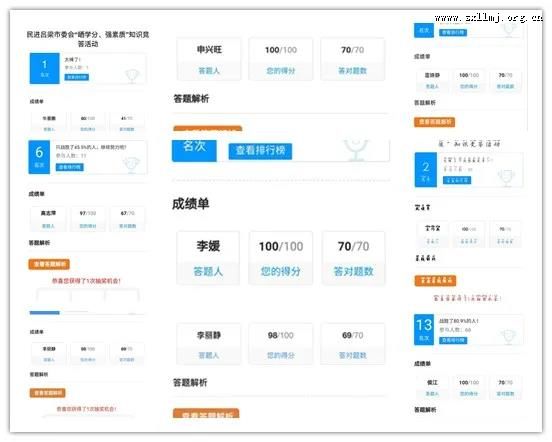Image resolution: width=552 pixels, height=442 pixels.
Task: Click the trophy icon in rank 2 card
Action: click(506, 178)
